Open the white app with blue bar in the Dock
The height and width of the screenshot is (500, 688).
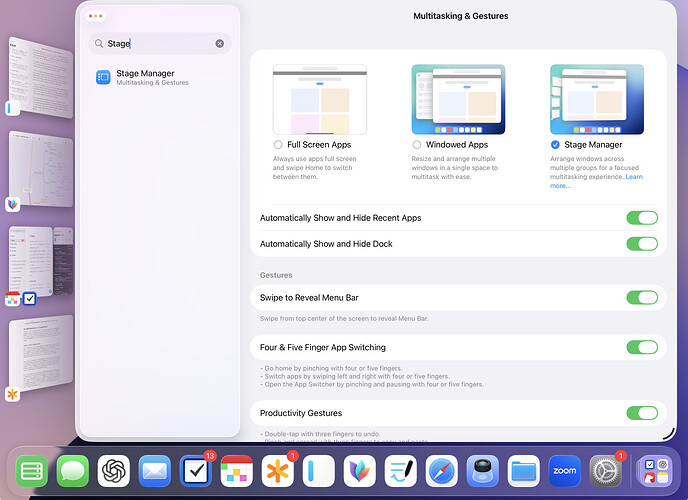[319, 471]
